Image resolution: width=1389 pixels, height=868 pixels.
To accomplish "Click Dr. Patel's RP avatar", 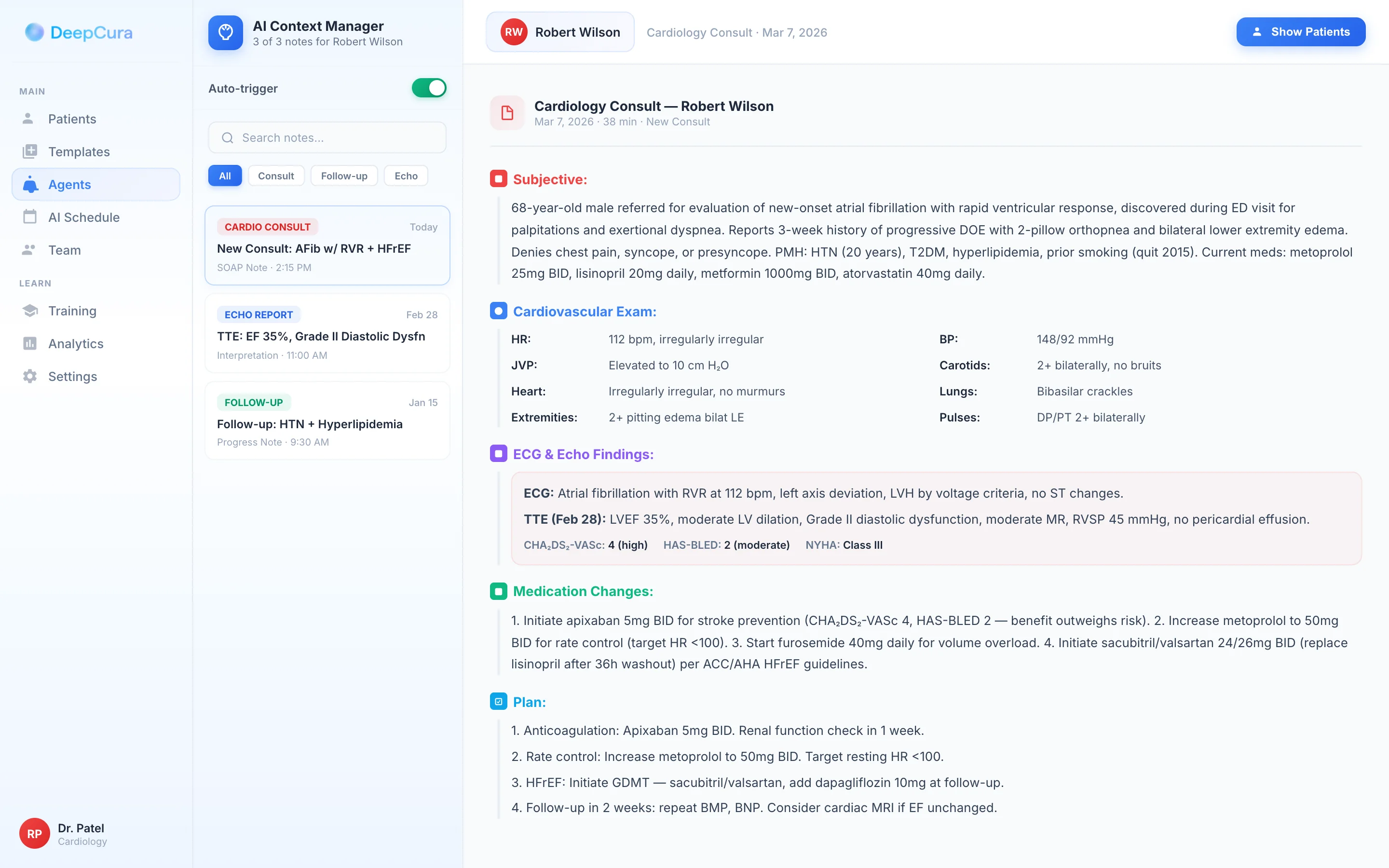I will coord(34,833).
